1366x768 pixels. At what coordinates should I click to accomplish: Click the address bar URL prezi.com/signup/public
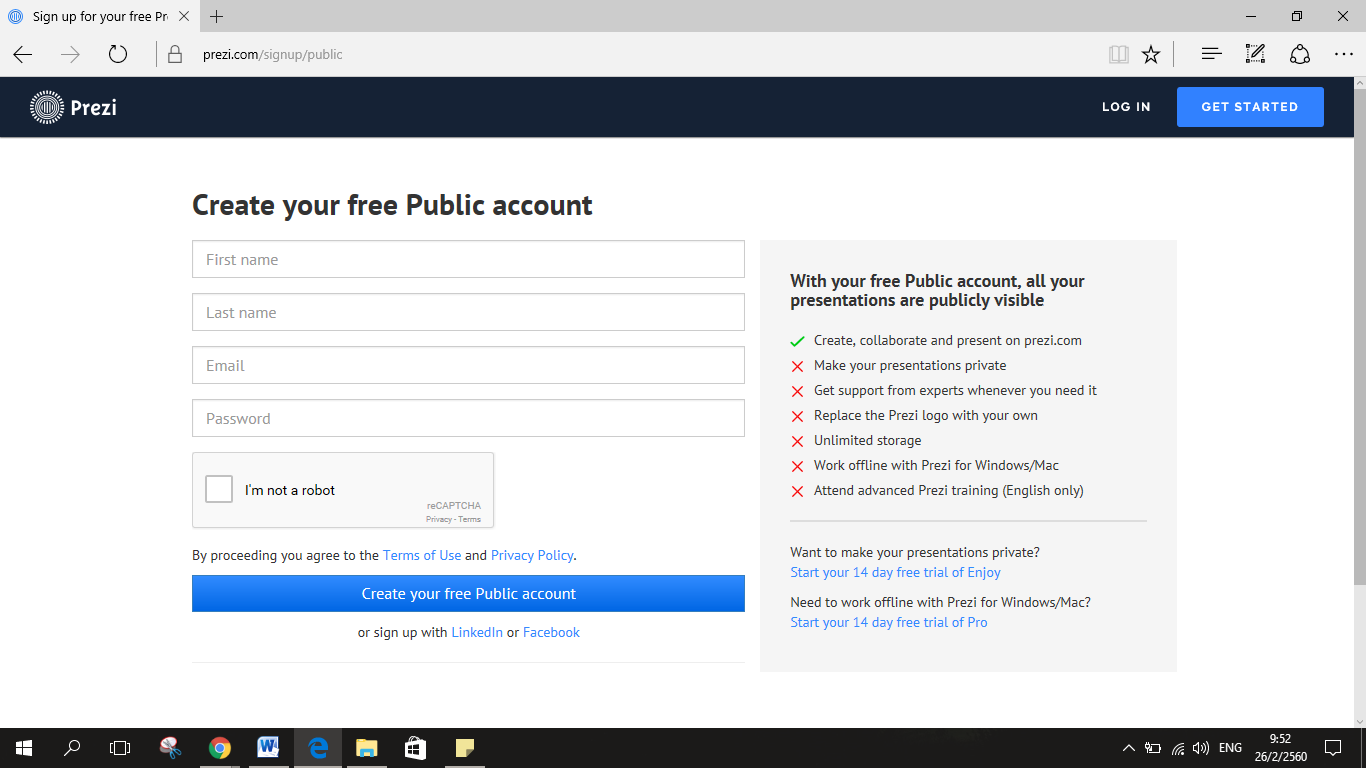[272, 54]
